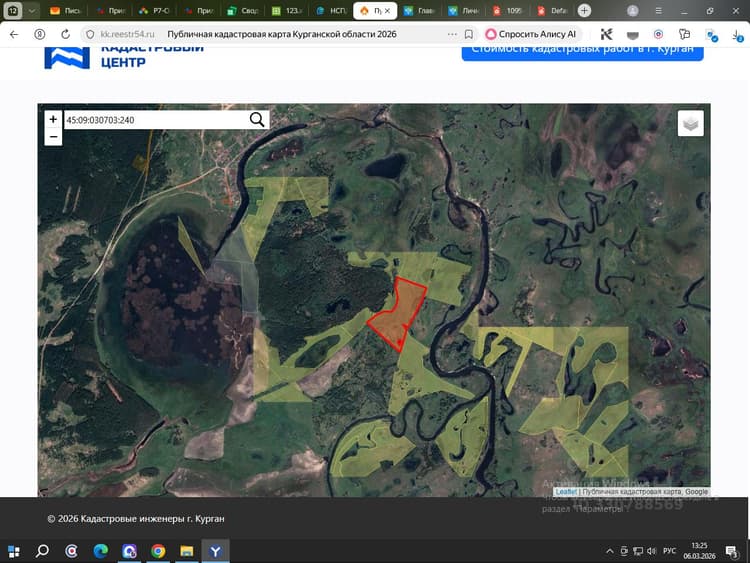
Task: Open the address bar three-dots menu
Action: tap(452, 34)
